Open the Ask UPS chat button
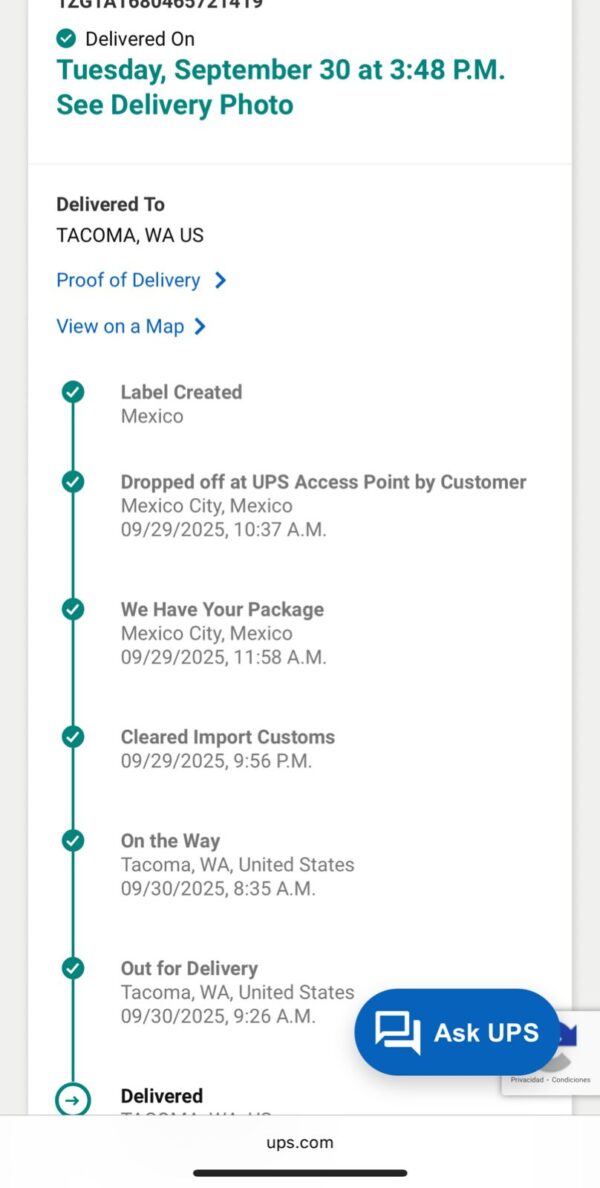 pos(457,1032)
